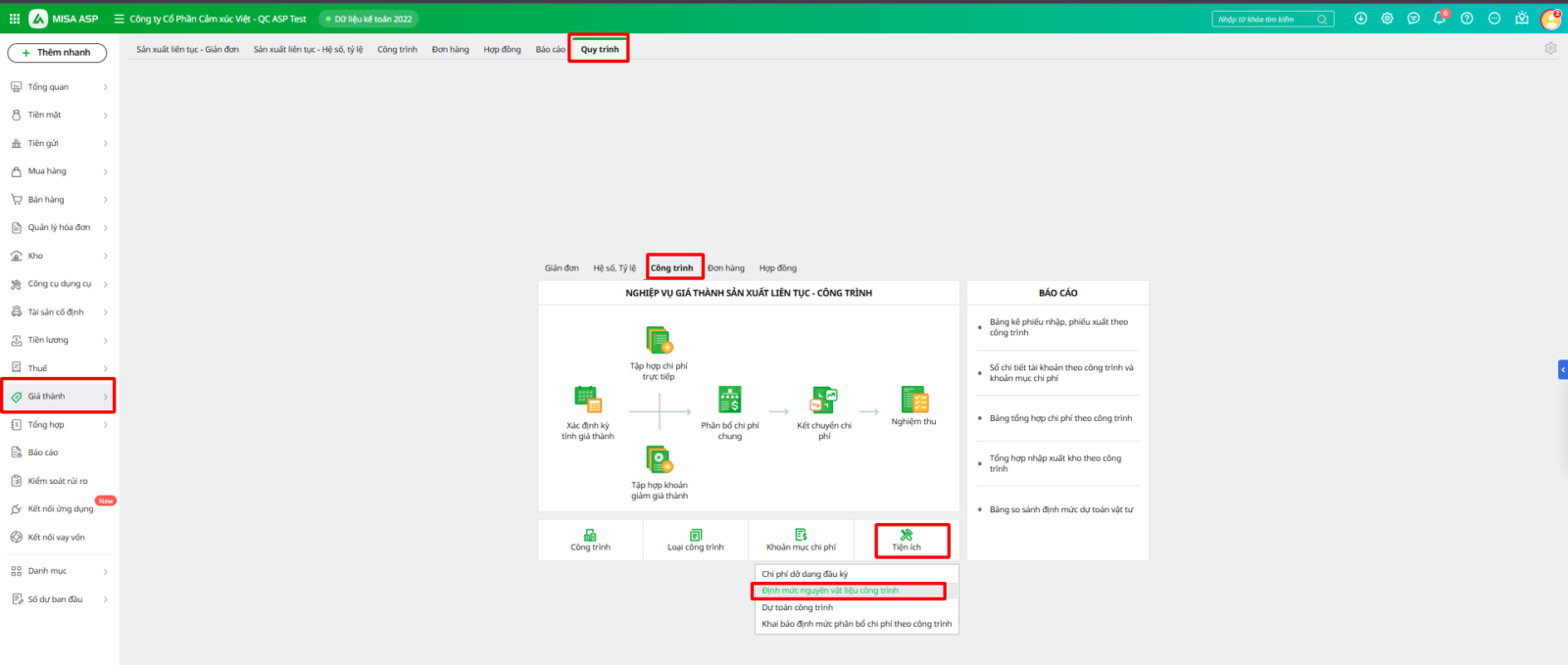Click the Nghiệm thu icon
Image resolution: width=1568 pixels, height=665 pixels.
[913, 400]
